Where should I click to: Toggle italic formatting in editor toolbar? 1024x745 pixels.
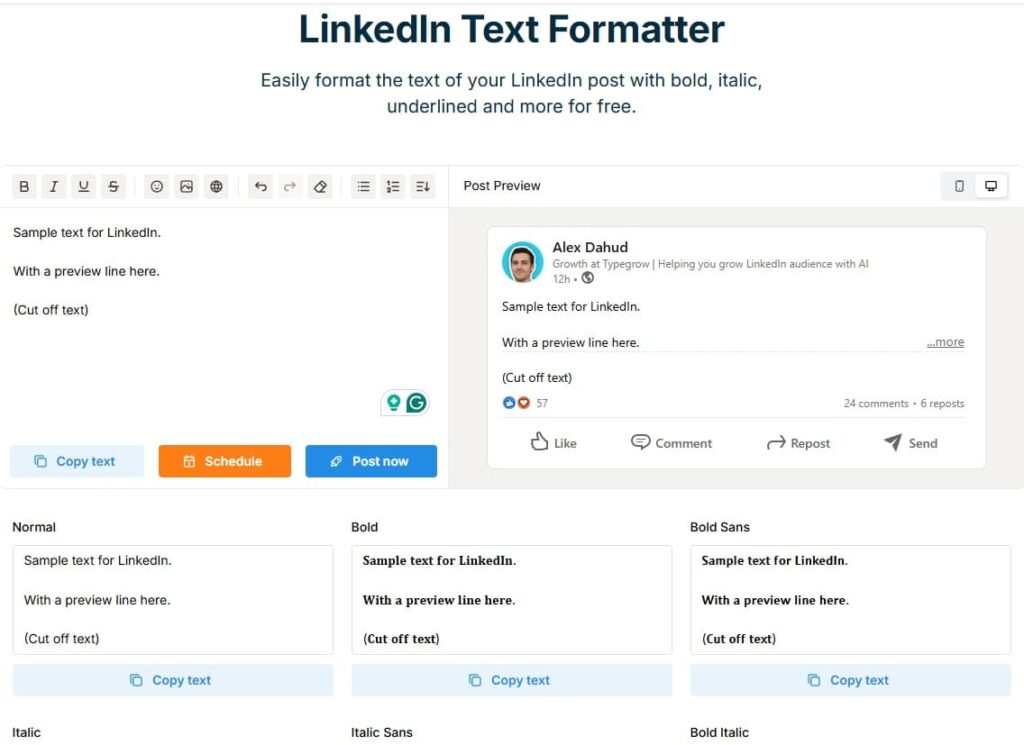click(54, 187)
